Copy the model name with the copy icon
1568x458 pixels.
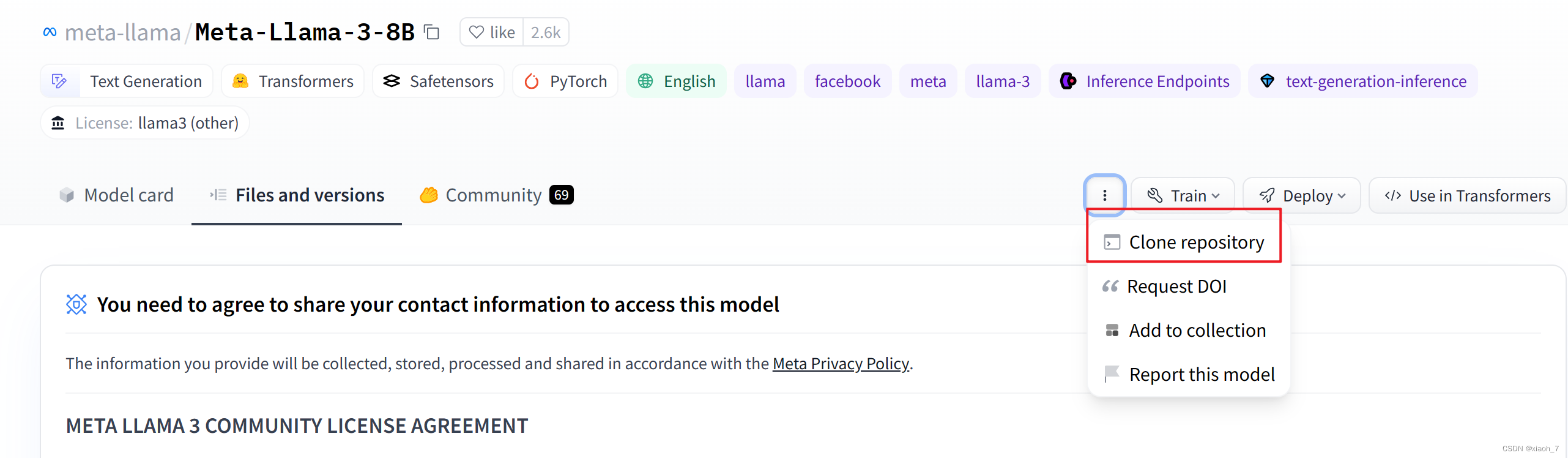click(x=432, y=32)
